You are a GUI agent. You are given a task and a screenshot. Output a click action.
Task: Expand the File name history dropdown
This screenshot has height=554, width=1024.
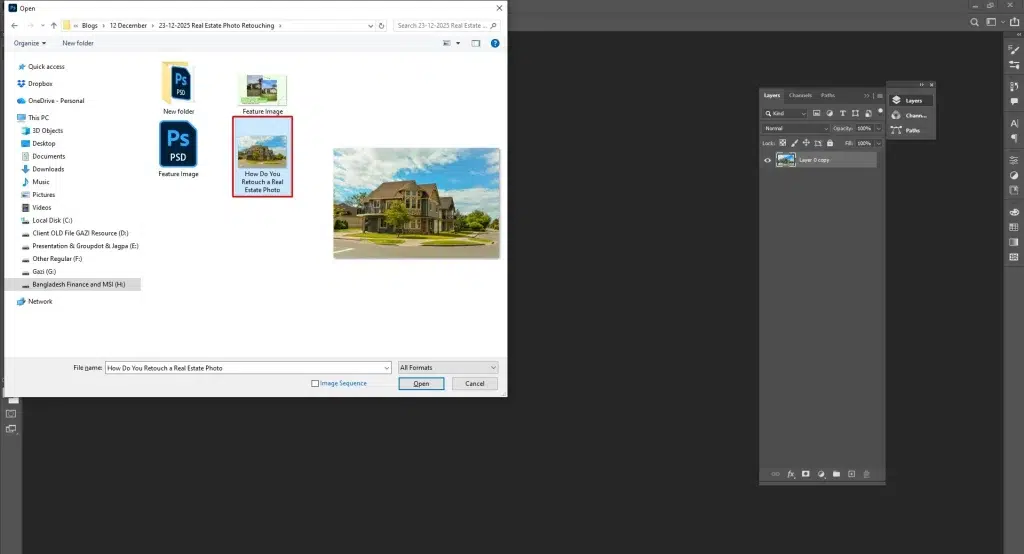click(386, 368)
